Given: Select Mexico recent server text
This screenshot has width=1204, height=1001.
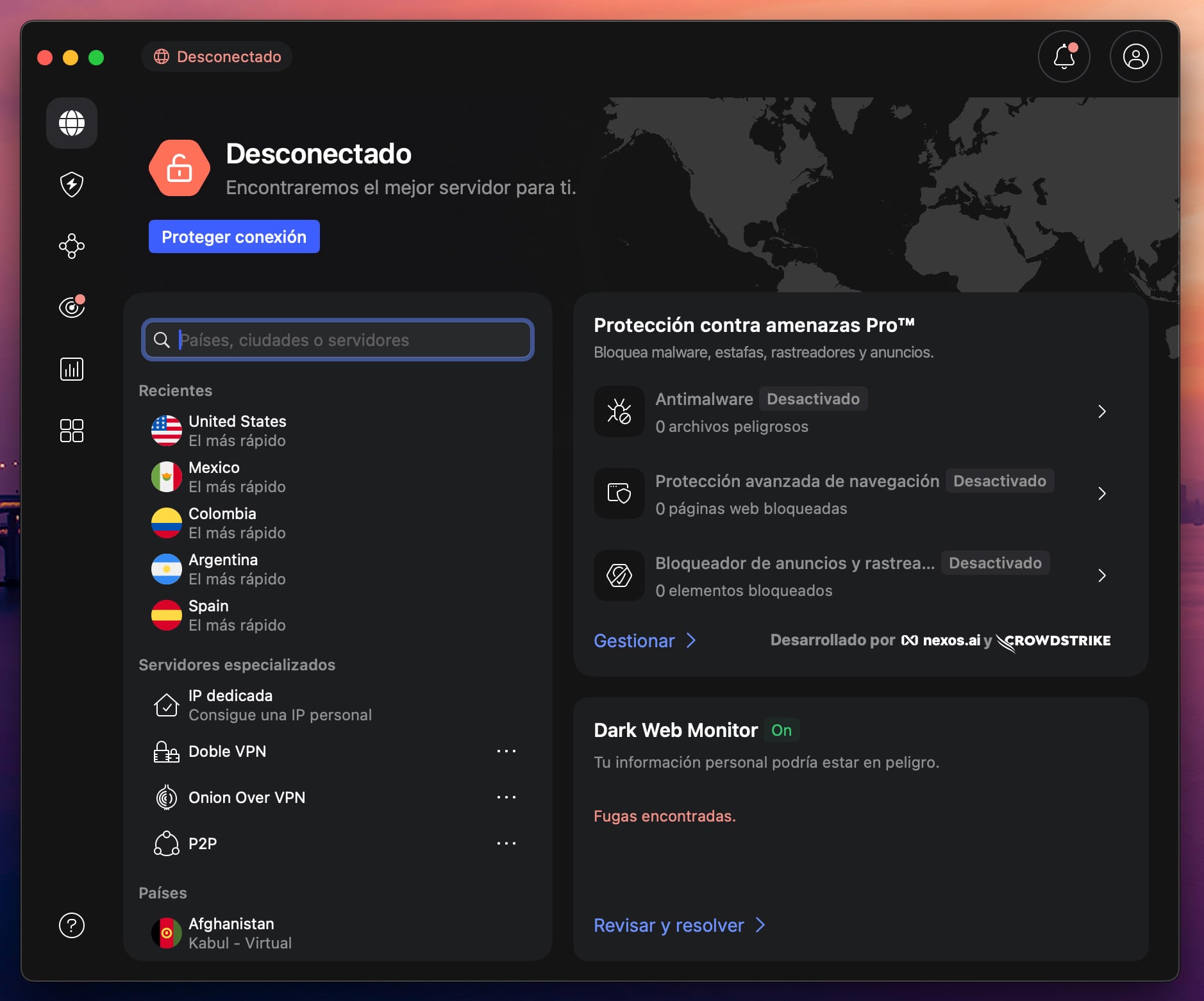Looking at the screenshot, I should coord(237,477).
